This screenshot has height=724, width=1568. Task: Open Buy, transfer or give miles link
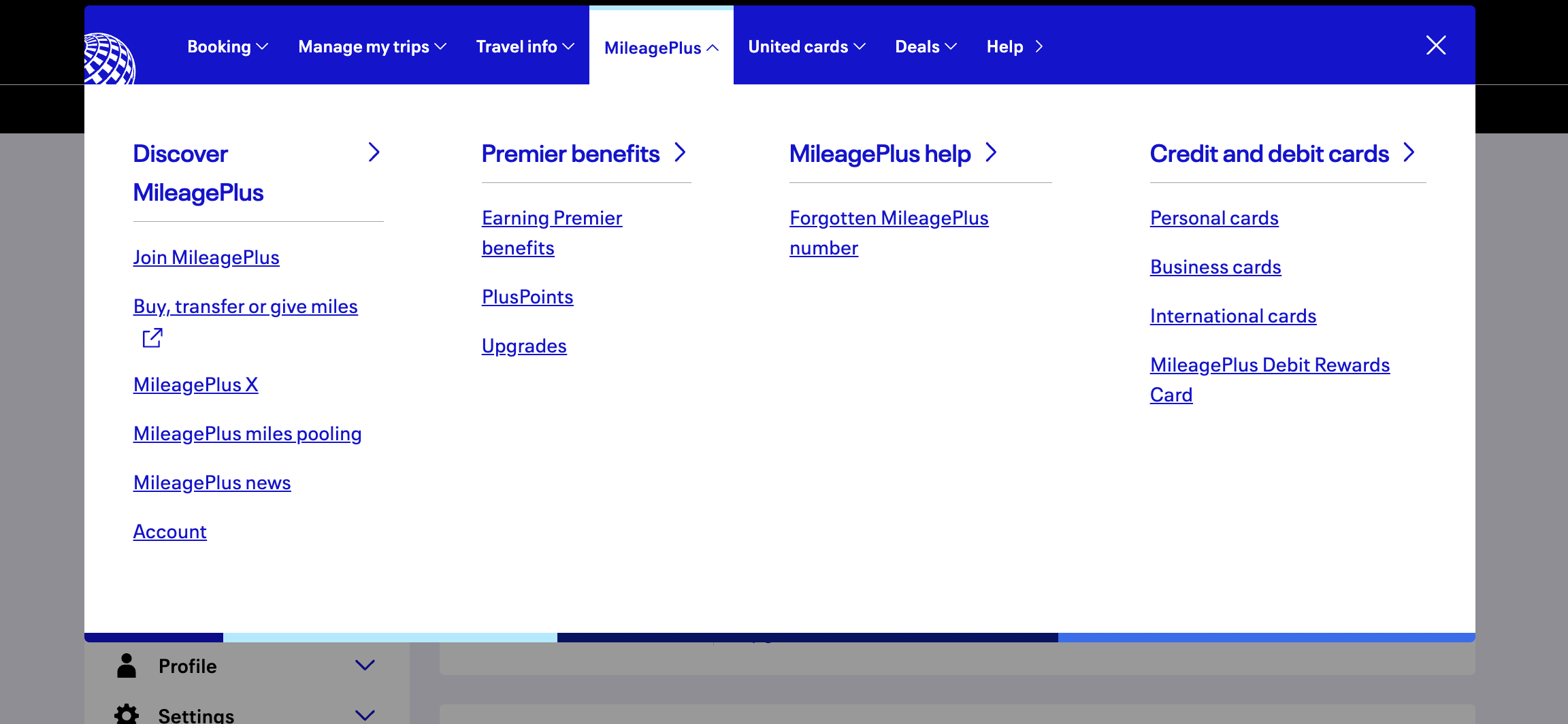coord(246,306)
